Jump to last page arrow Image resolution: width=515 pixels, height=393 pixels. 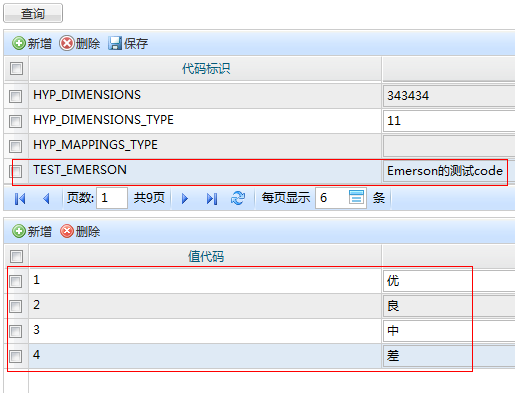pyautogui.click(x=212, y=199)
